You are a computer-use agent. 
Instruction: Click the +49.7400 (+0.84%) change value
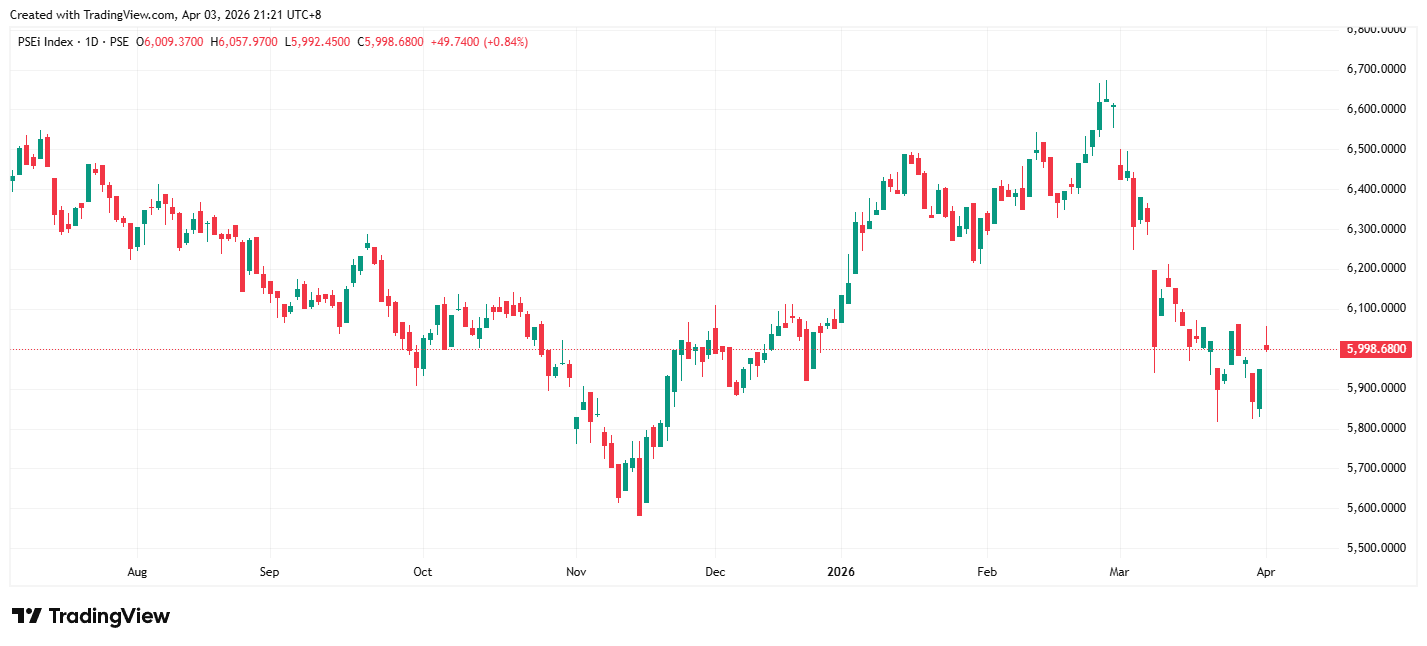(x=479, y=42)
